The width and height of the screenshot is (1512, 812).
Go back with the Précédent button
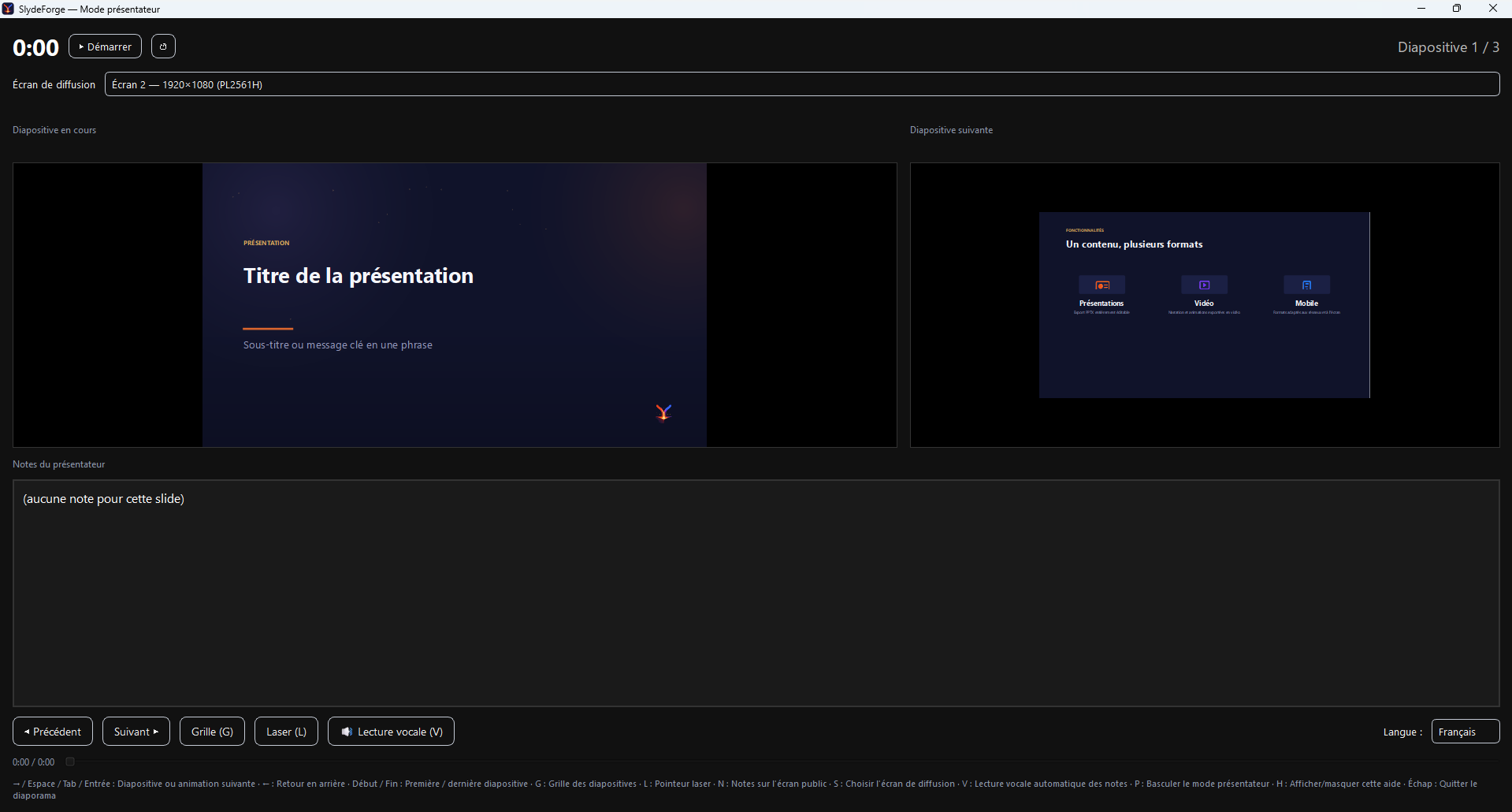(x=53, y=732)
